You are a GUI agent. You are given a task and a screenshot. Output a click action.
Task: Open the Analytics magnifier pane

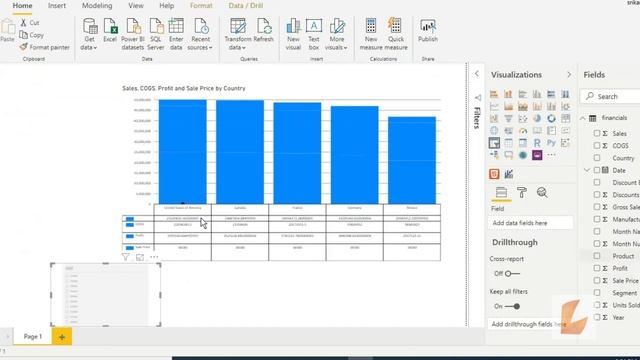(x=542, y=193)
